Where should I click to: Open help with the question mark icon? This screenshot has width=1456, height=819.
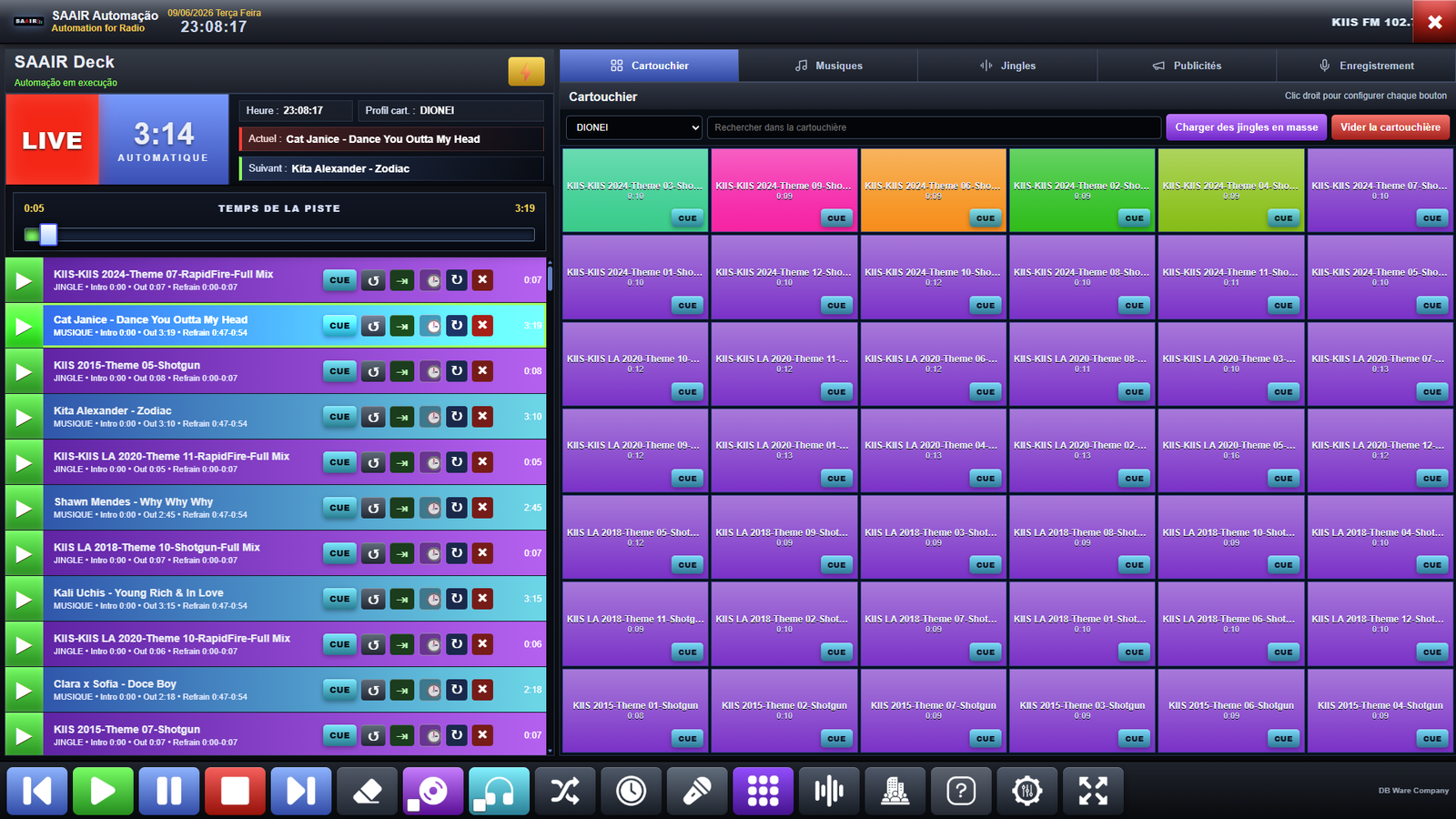coord(961,791)
